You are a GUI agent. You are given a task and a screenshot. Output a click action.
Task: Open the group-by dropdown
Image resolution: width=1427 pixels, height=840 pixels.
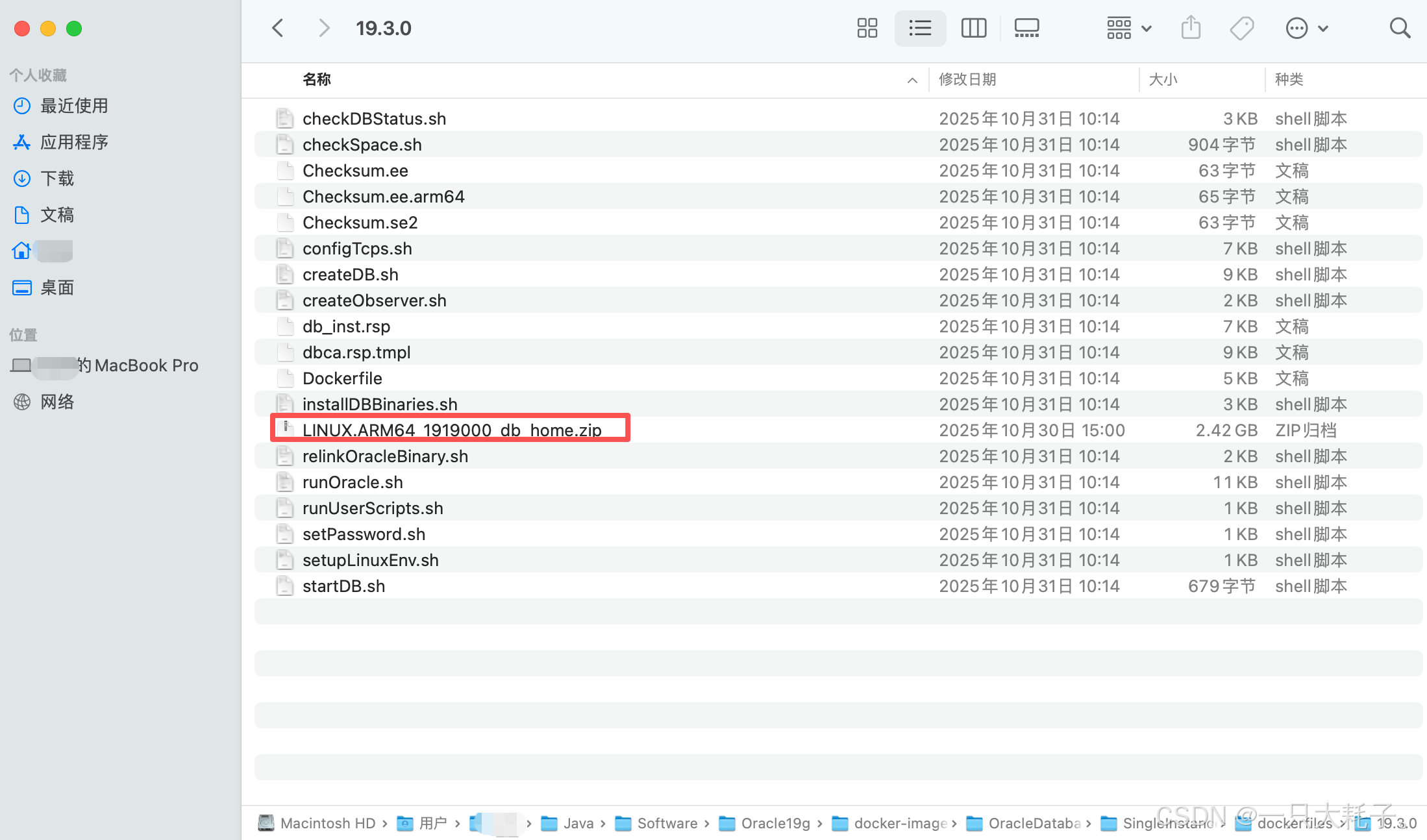(x=1129, y=28)
